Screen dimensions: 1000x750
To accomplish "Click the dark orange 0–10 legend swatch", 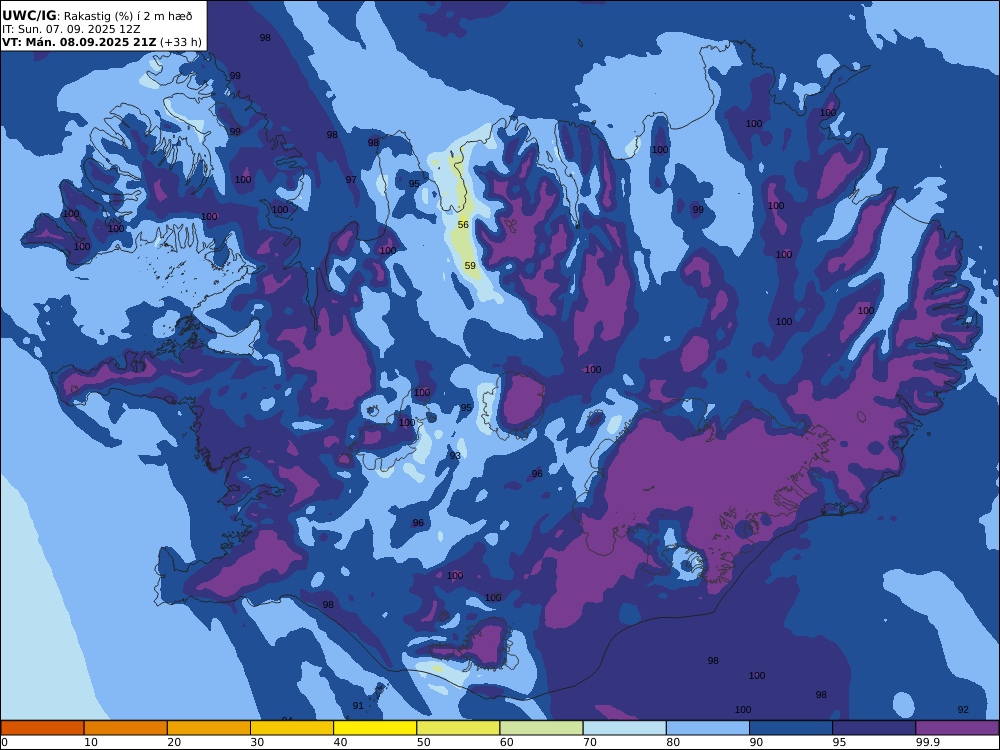I will 43,728.
